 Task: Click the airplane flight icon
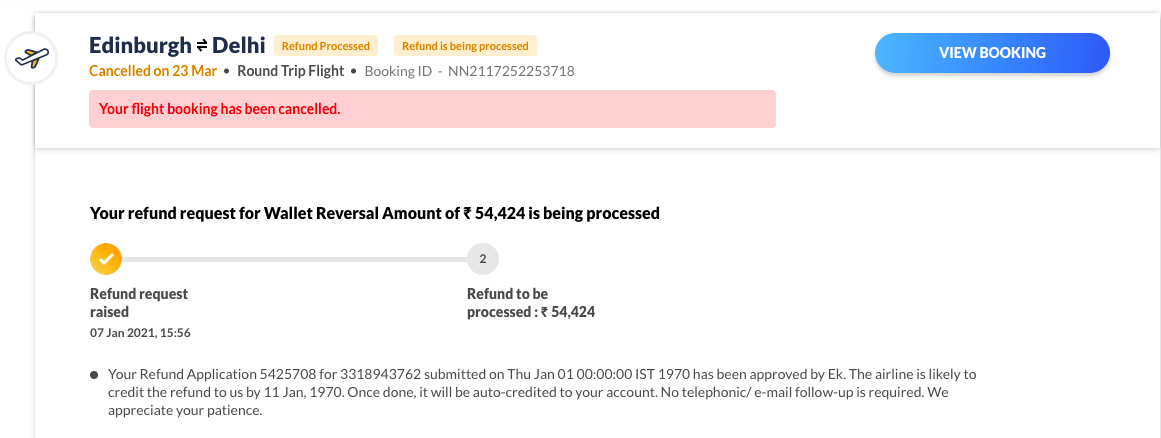[x=30, y=58]
